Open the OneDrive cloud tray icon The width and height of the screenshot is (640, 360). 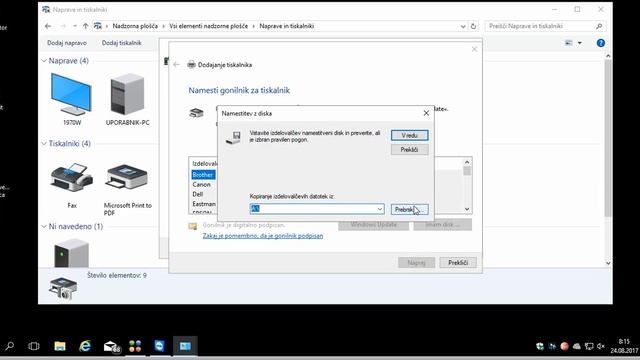(x=576, y=346)
